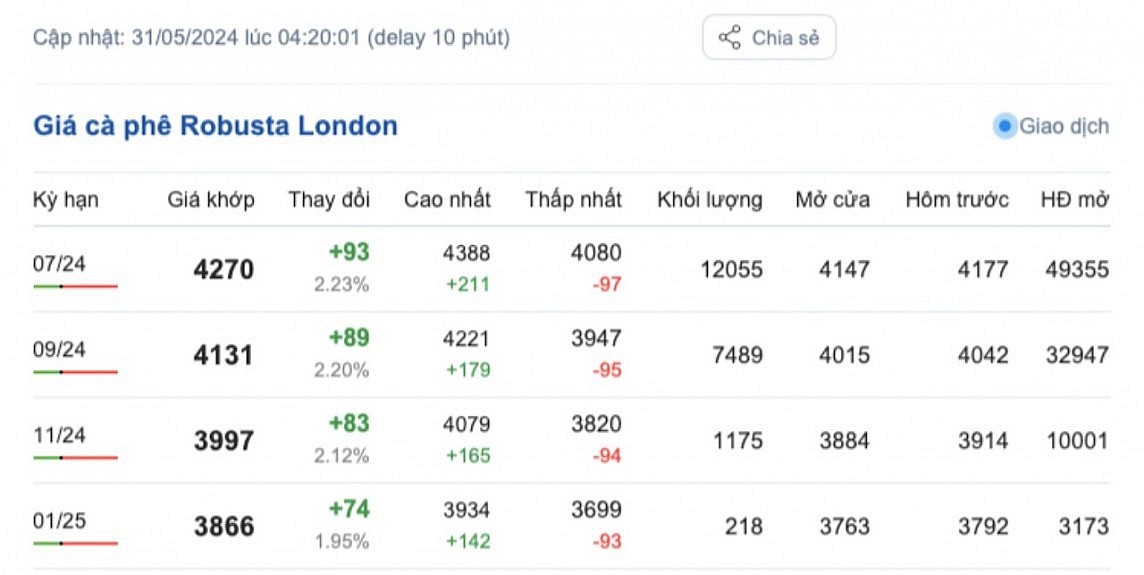This screenshot has width=1144, height=575.
Task: Click the Thay đổi column header
Action: tap(329, 199)
